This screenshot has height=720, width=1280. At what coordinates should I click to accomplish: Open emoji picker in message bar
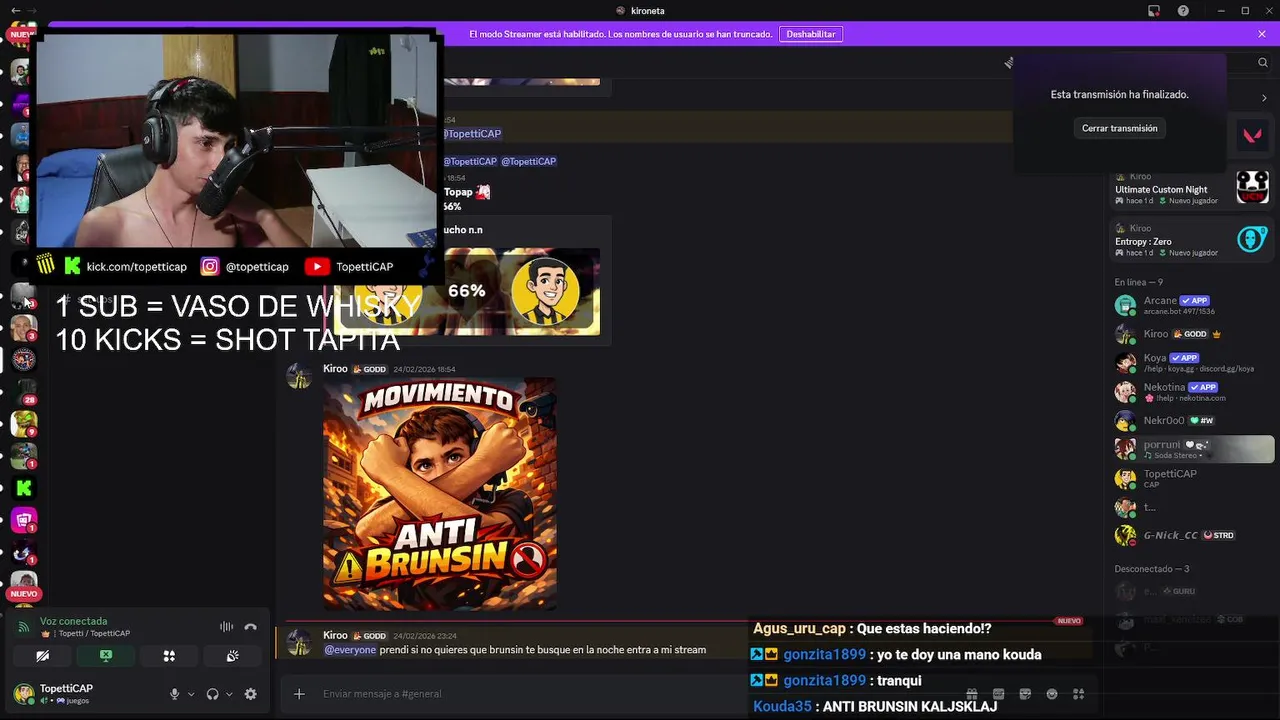click(x=1051, y=694)
